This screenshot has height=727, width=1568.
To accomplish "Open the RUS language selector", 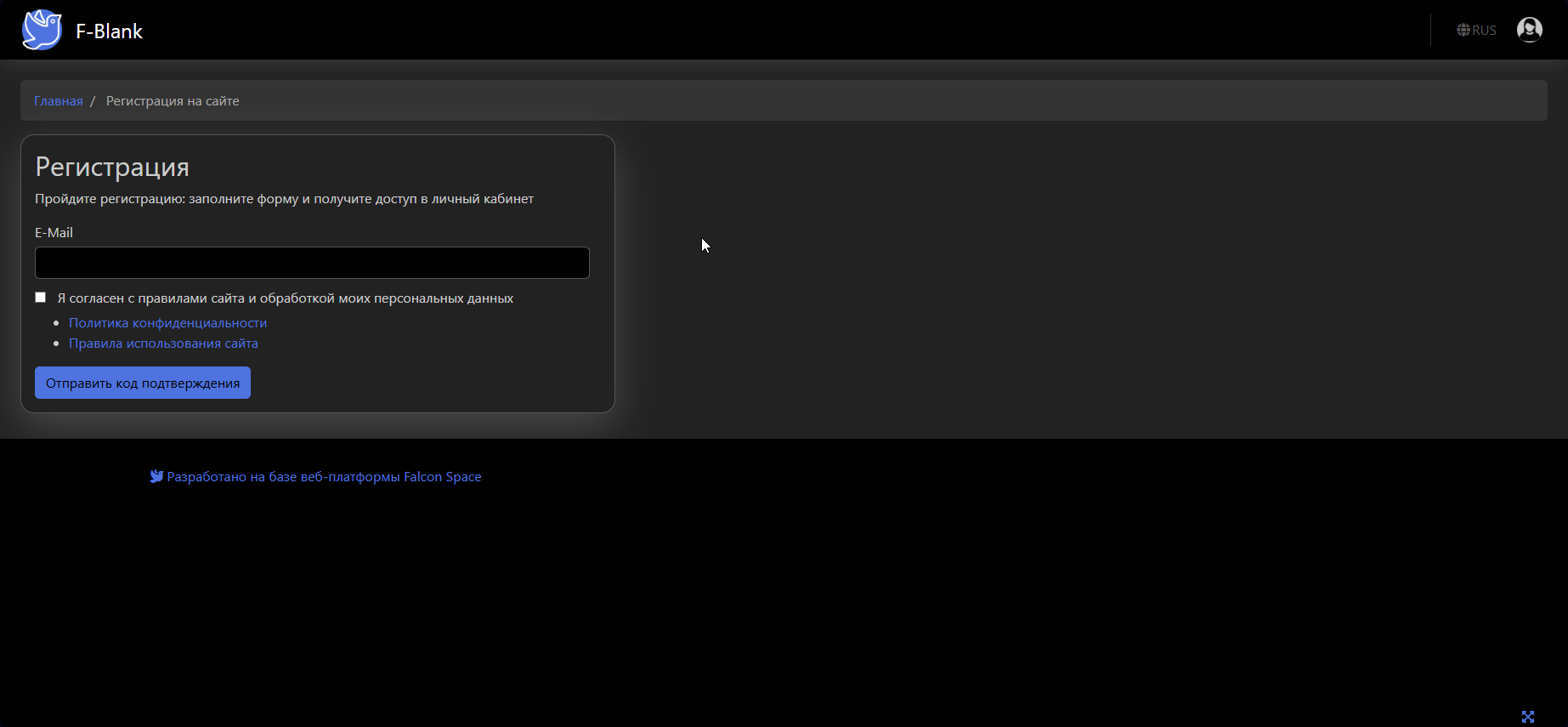I will (x=1484, y=30).
